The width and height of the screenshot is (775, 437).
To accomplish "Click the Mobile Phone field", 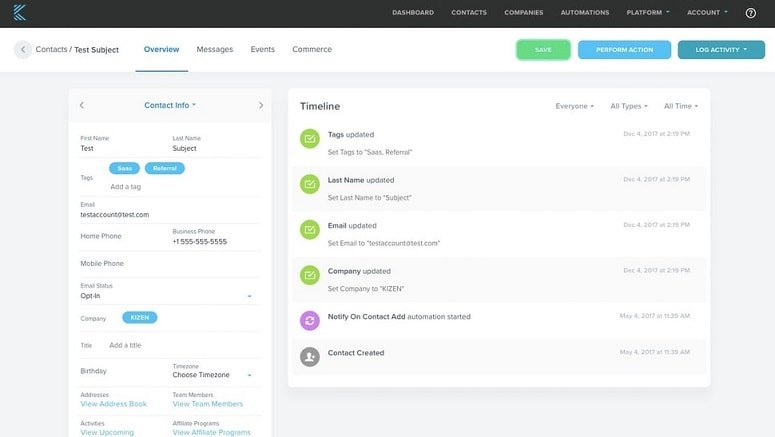I will [102, 263].
